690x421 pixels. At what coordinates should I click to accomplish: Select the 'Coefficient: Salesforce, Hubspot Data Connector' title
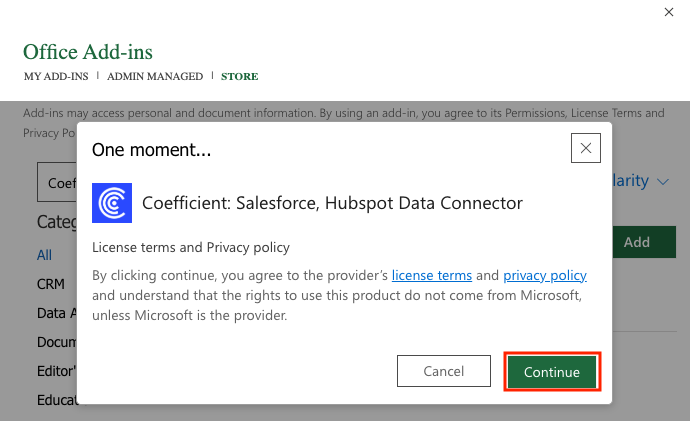click(x=332, y=203)
